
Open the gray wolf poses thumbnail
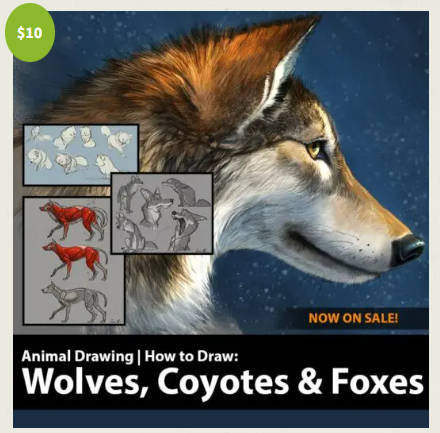click(x=162, y=213)
